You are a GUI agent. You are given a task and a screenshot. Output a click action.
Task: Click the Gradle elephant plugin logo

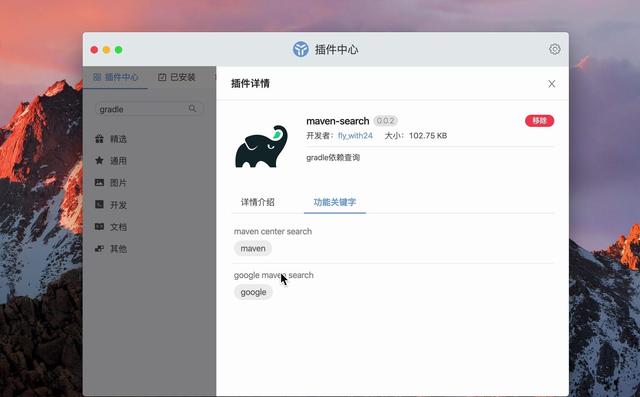(x=261, y=146)
